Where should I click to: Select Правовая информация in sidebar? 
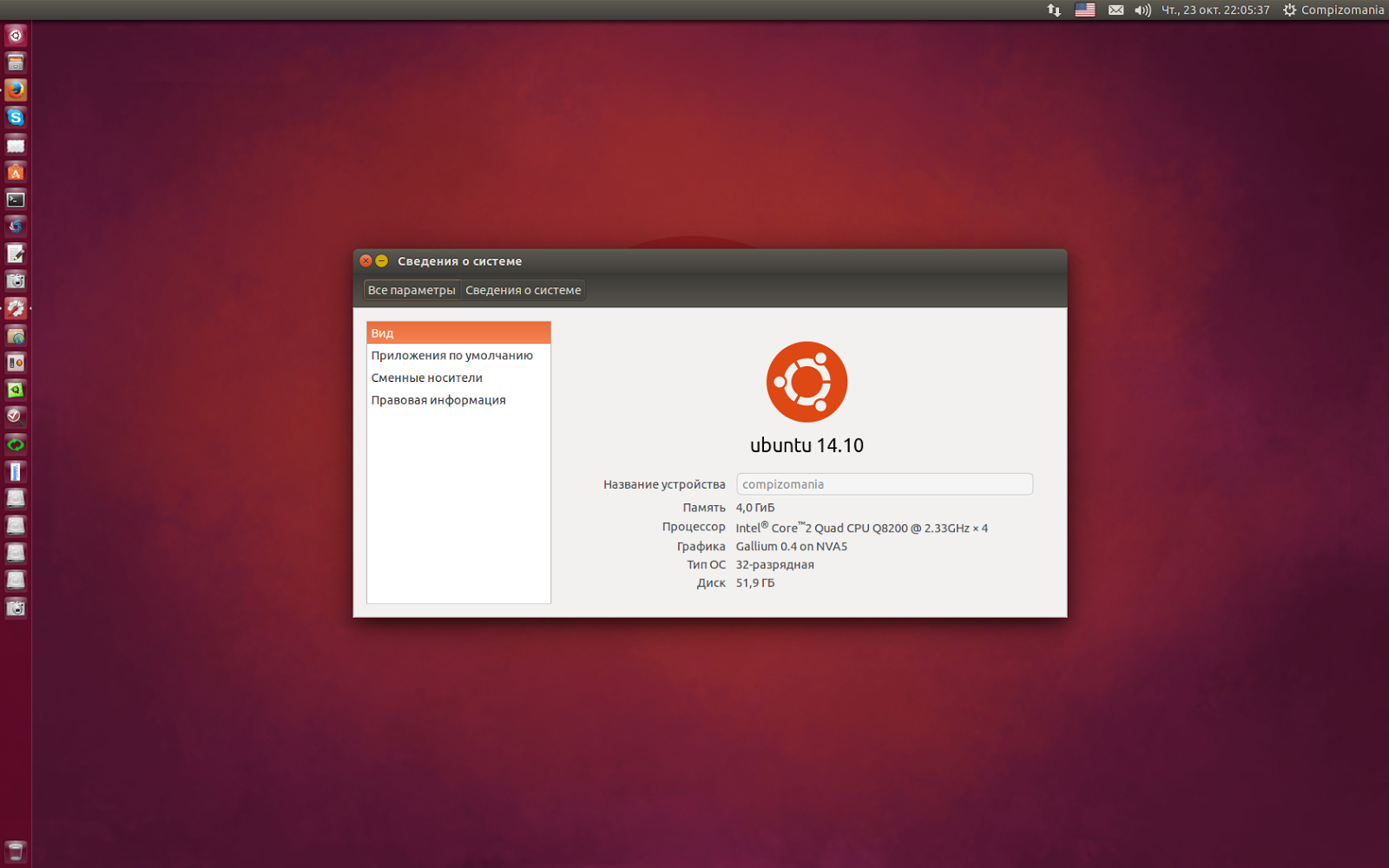(458, 400)
